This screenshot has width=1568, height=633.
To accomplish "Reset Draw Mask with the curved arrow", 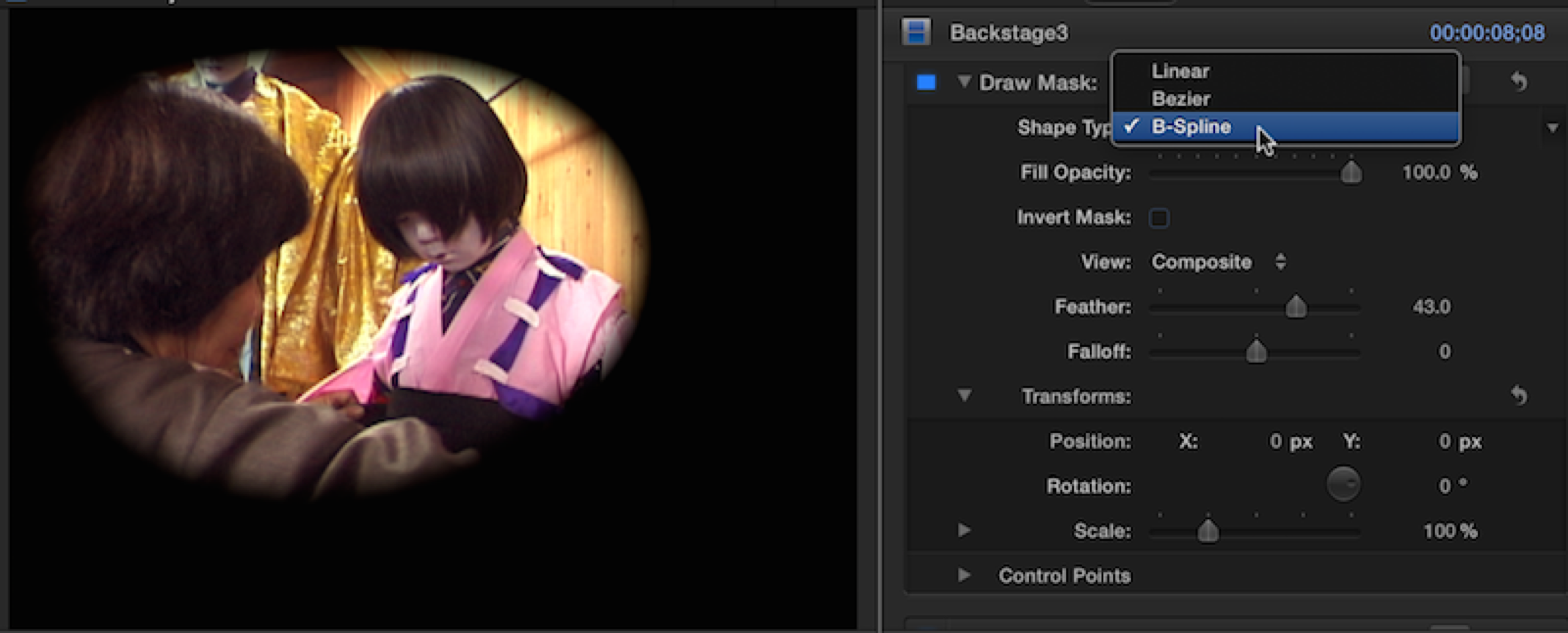I will [x=1519, y=81].
